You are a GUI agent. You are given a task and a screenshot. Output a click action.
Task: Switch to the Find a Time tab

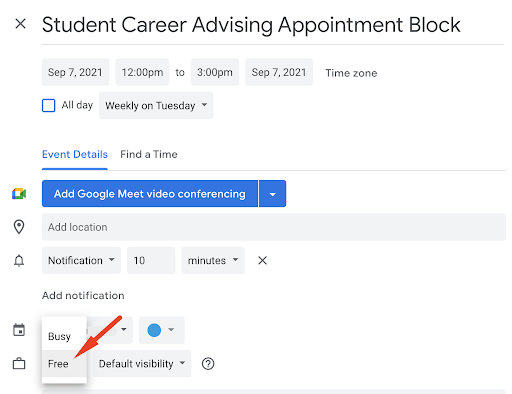(x=149, y=154)
